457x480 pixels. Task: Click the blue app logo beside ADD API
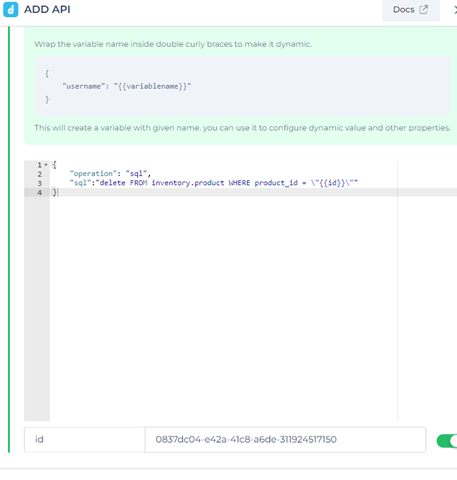point(11,9)
